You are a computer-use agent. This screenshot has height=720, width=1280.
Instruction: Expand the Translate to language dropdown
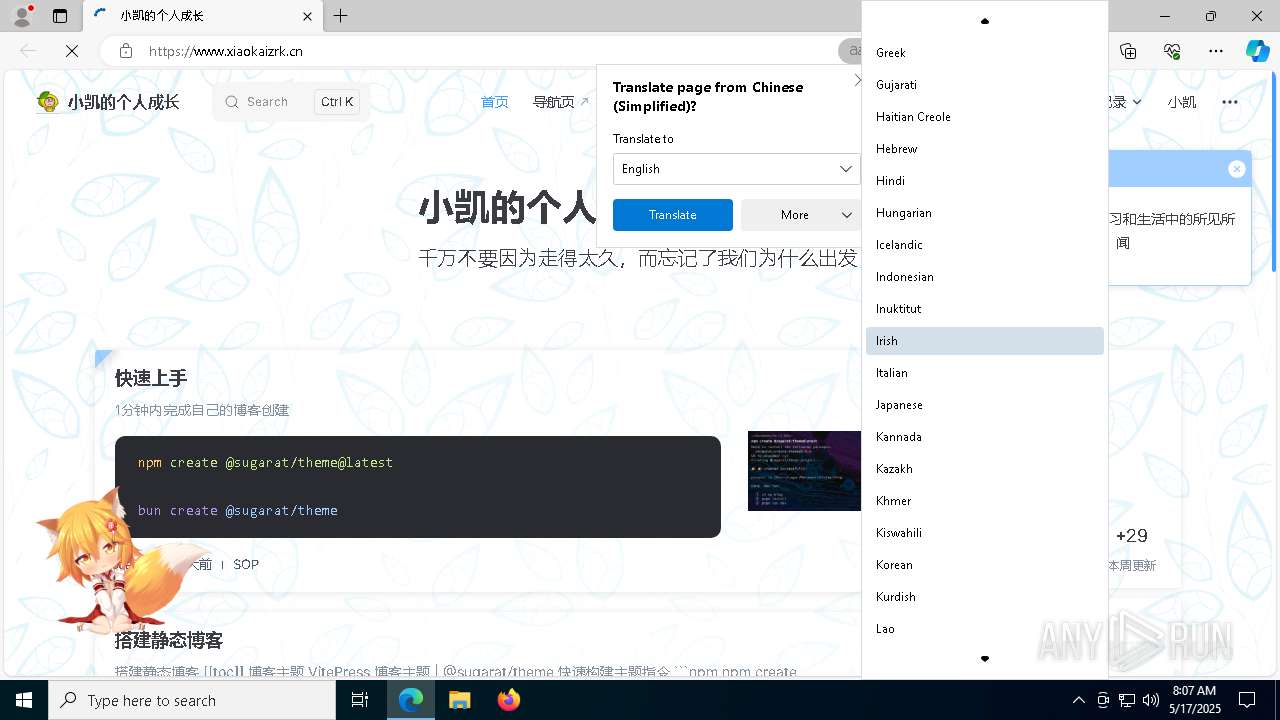736,169
